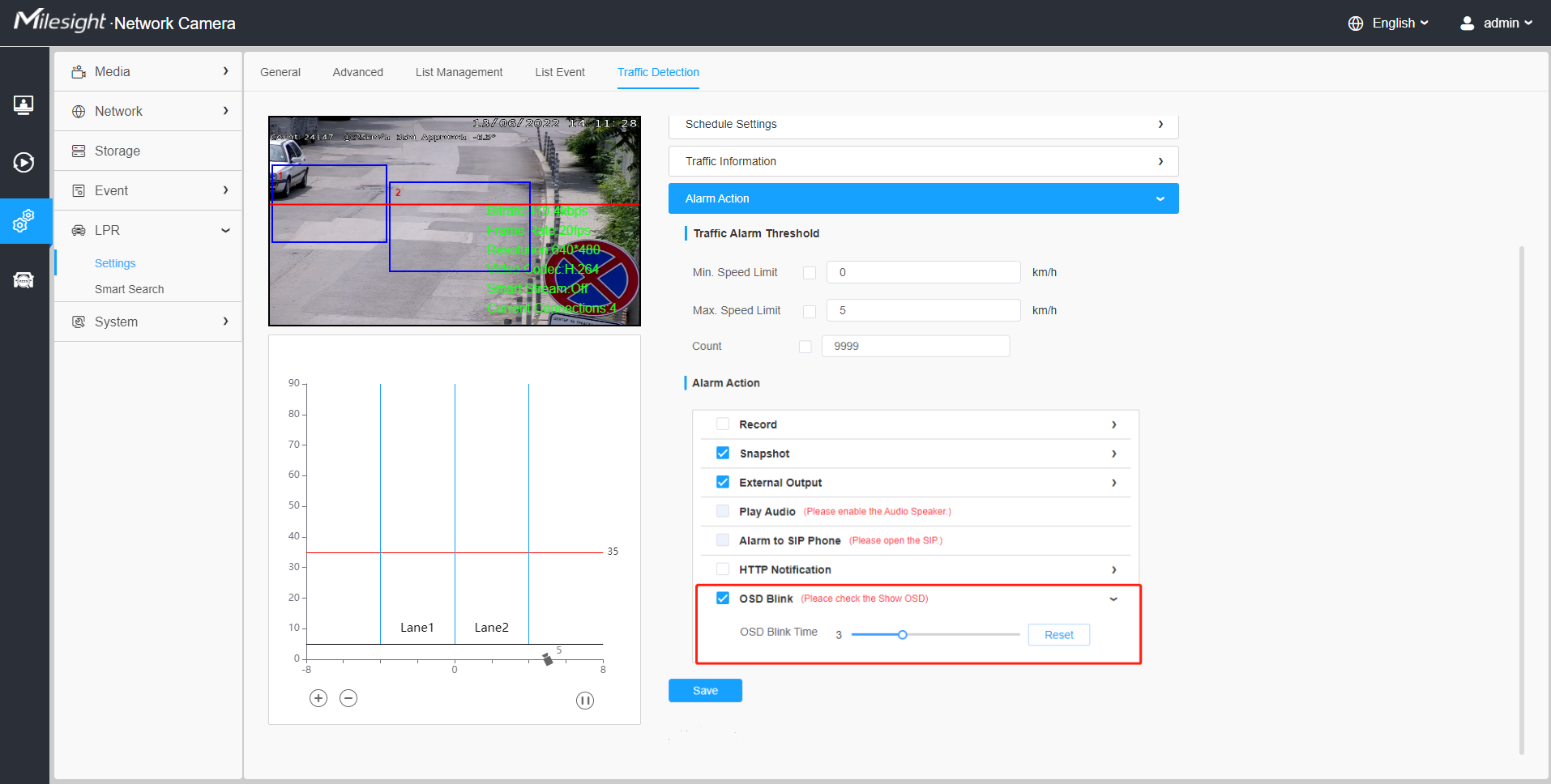Zoom out the lane chart with minus icon
1551x784 pixels.
click(348, 698)
